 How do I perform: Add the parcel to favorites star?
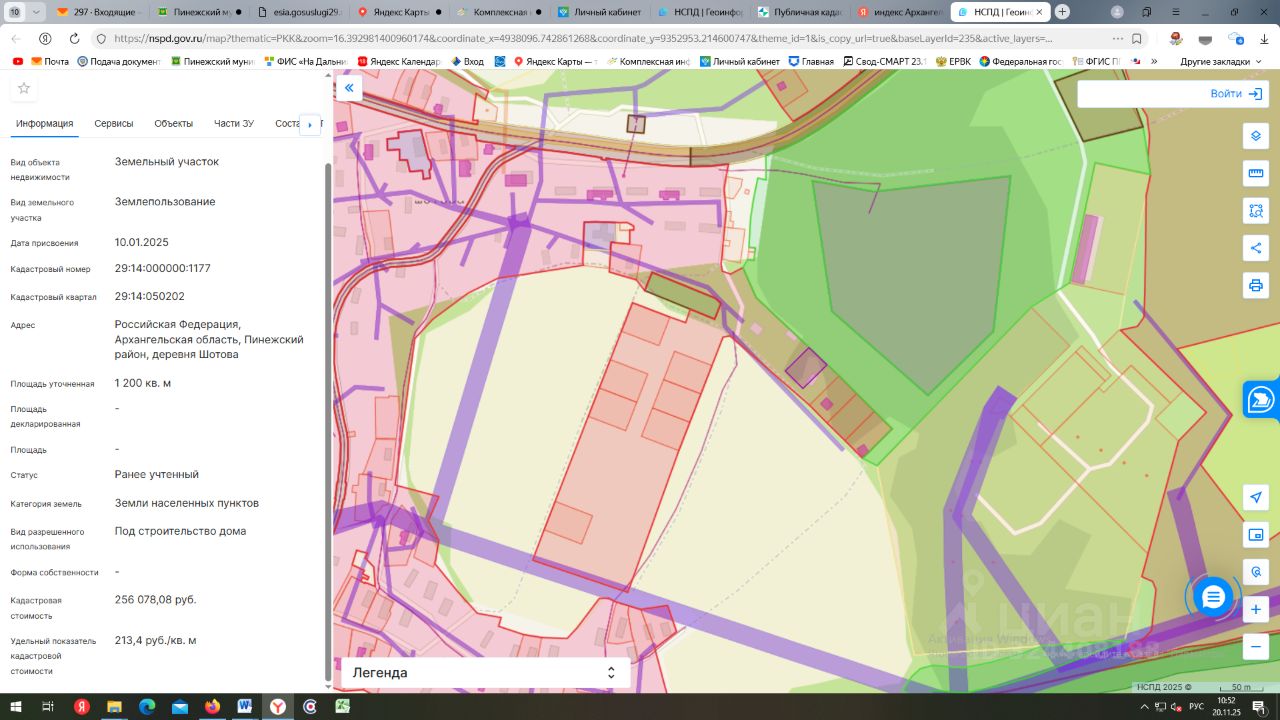pyautogui.click(x=24, y=88)
